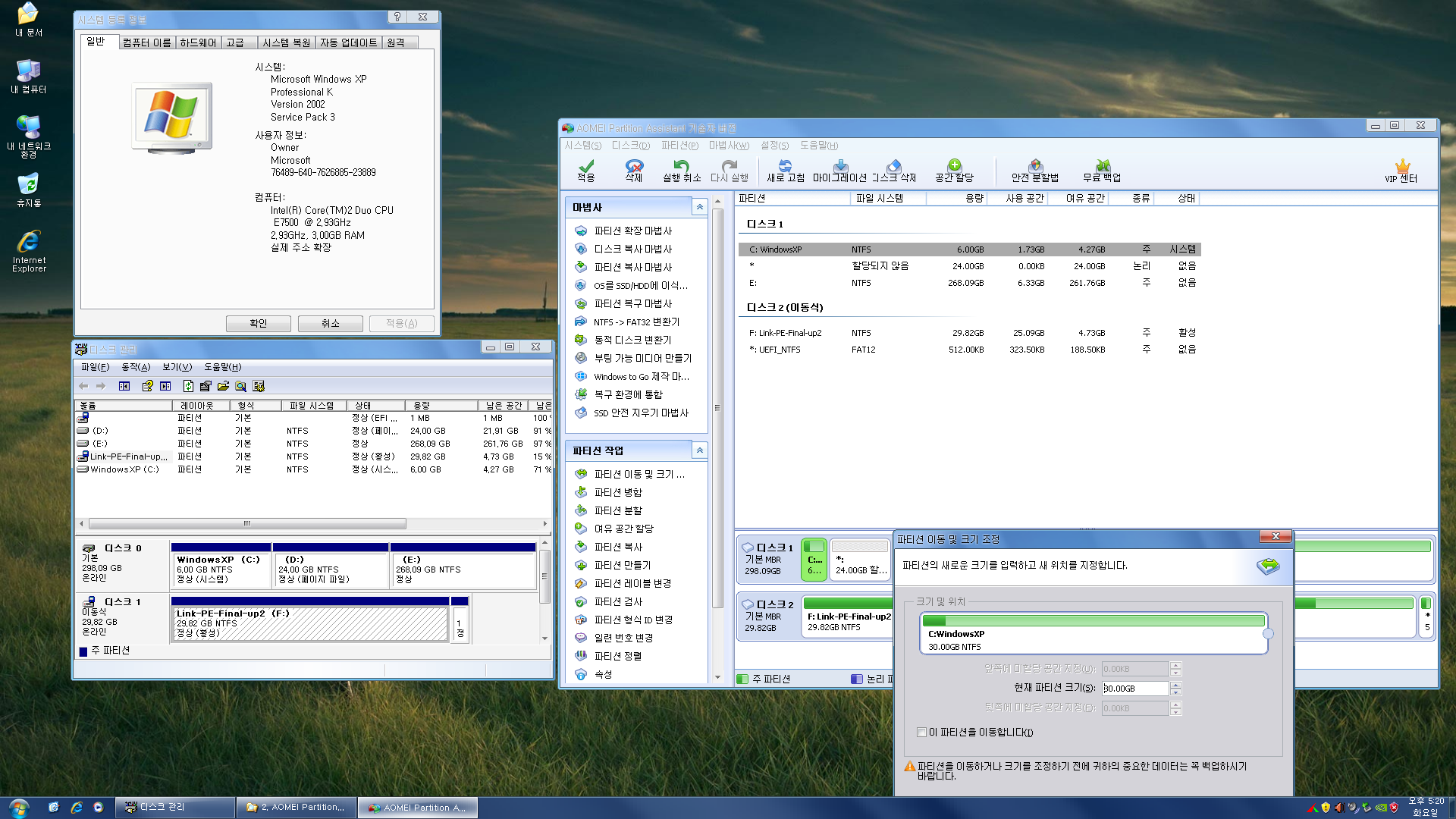Screen dimensions: 1456x819
Task: Click the 적용 (Apply) checkmark toolbar icon
Action: 586,171
